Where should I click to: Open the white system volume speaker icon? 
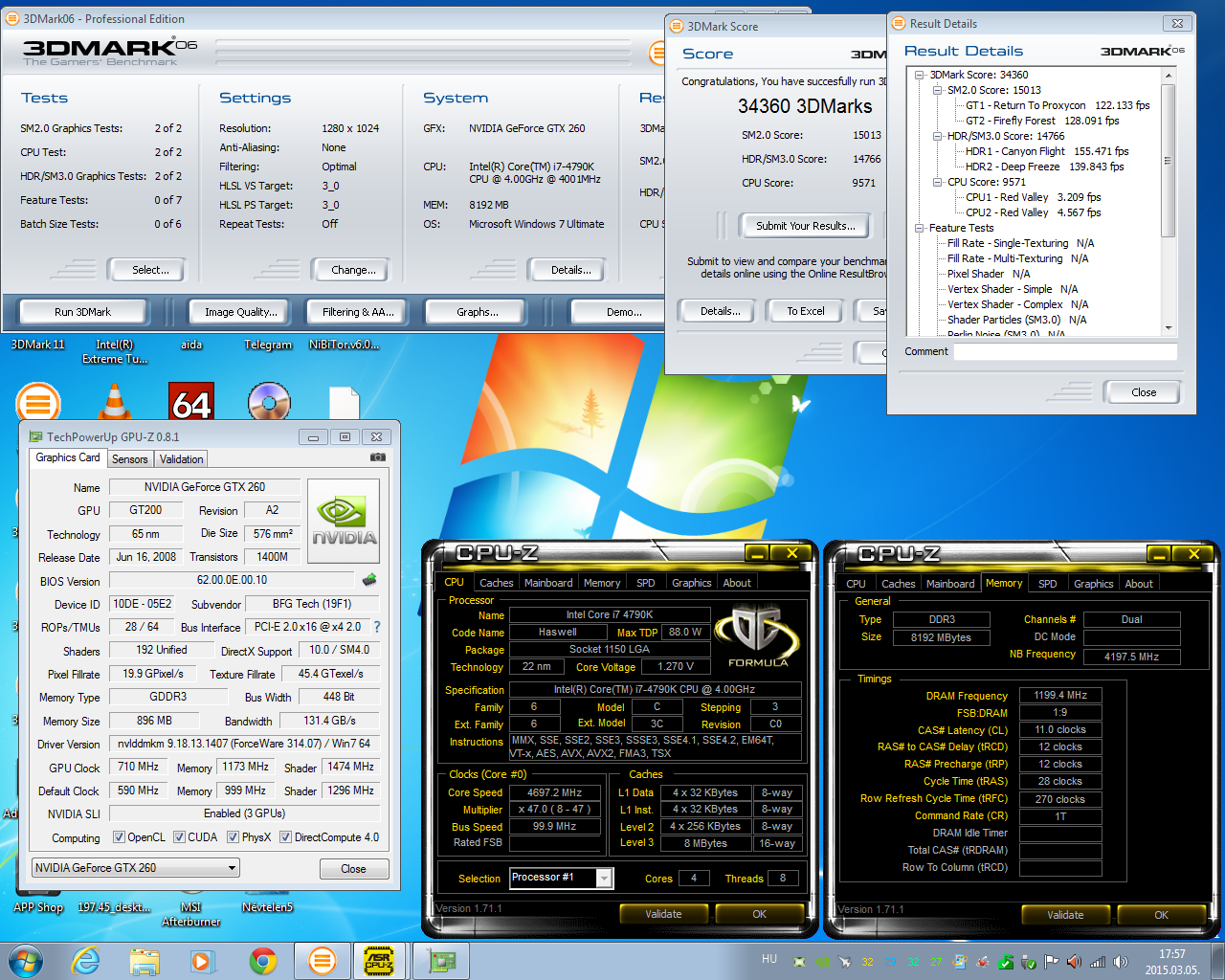(1121, 962)
